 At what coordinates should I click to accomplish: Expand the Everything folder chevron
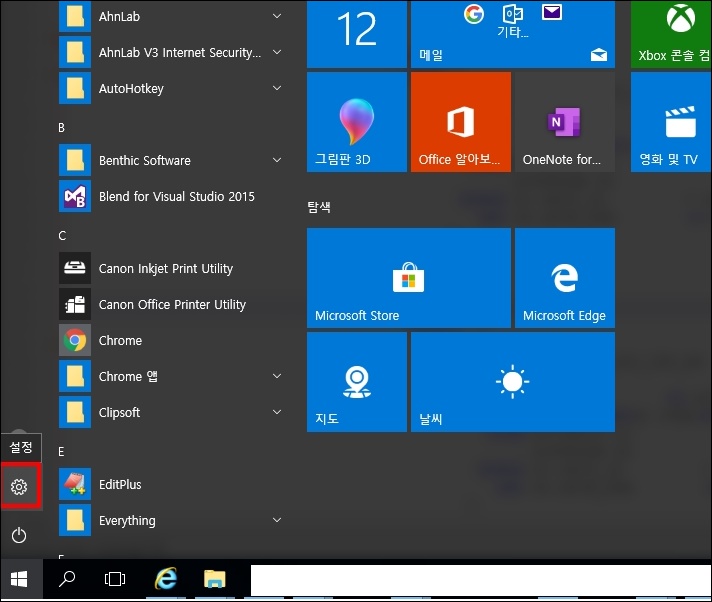277,520
